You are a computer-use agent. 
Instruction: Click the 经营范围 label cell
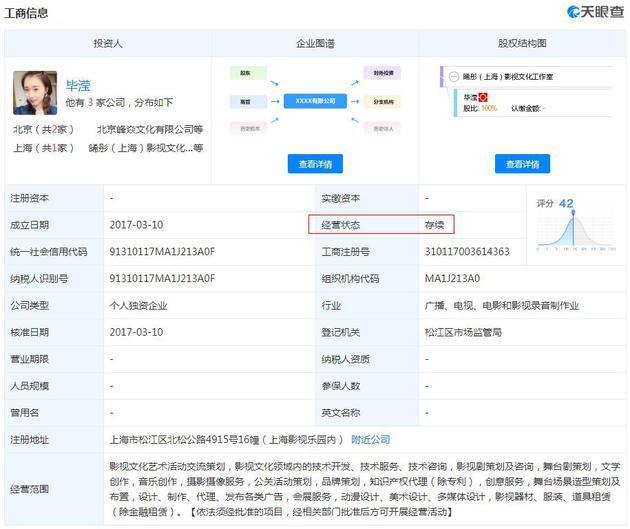click(x=54, y=489)
